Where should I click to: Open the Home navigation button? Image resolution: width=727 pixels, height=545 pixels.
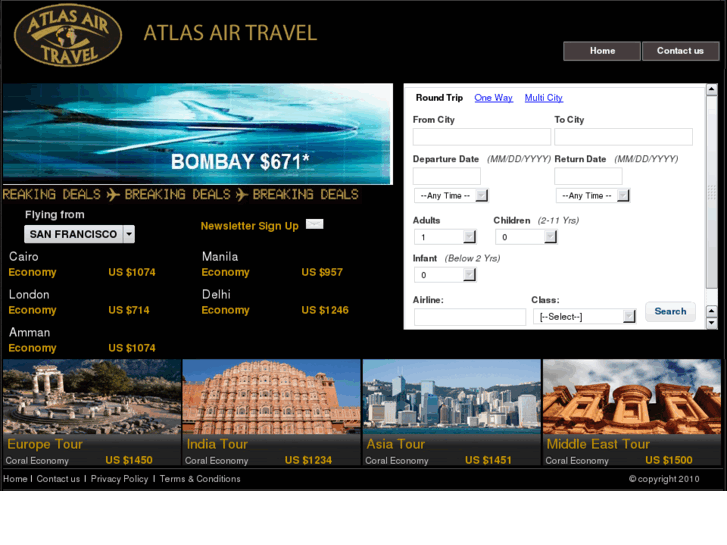pos(602,51)
